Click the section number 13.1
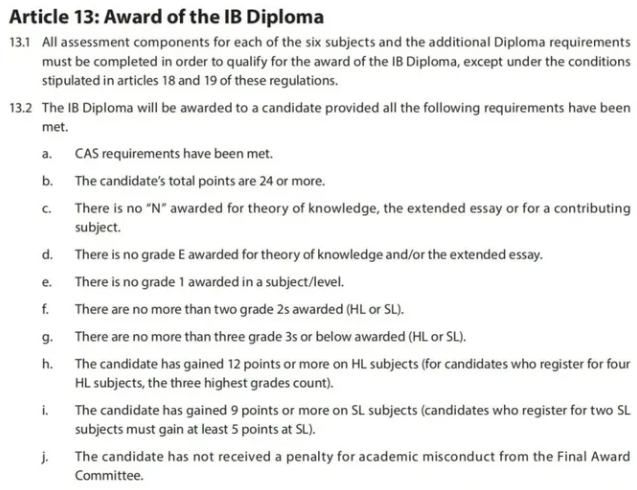This screenshot has height=490, width=637. click(20, 42)
